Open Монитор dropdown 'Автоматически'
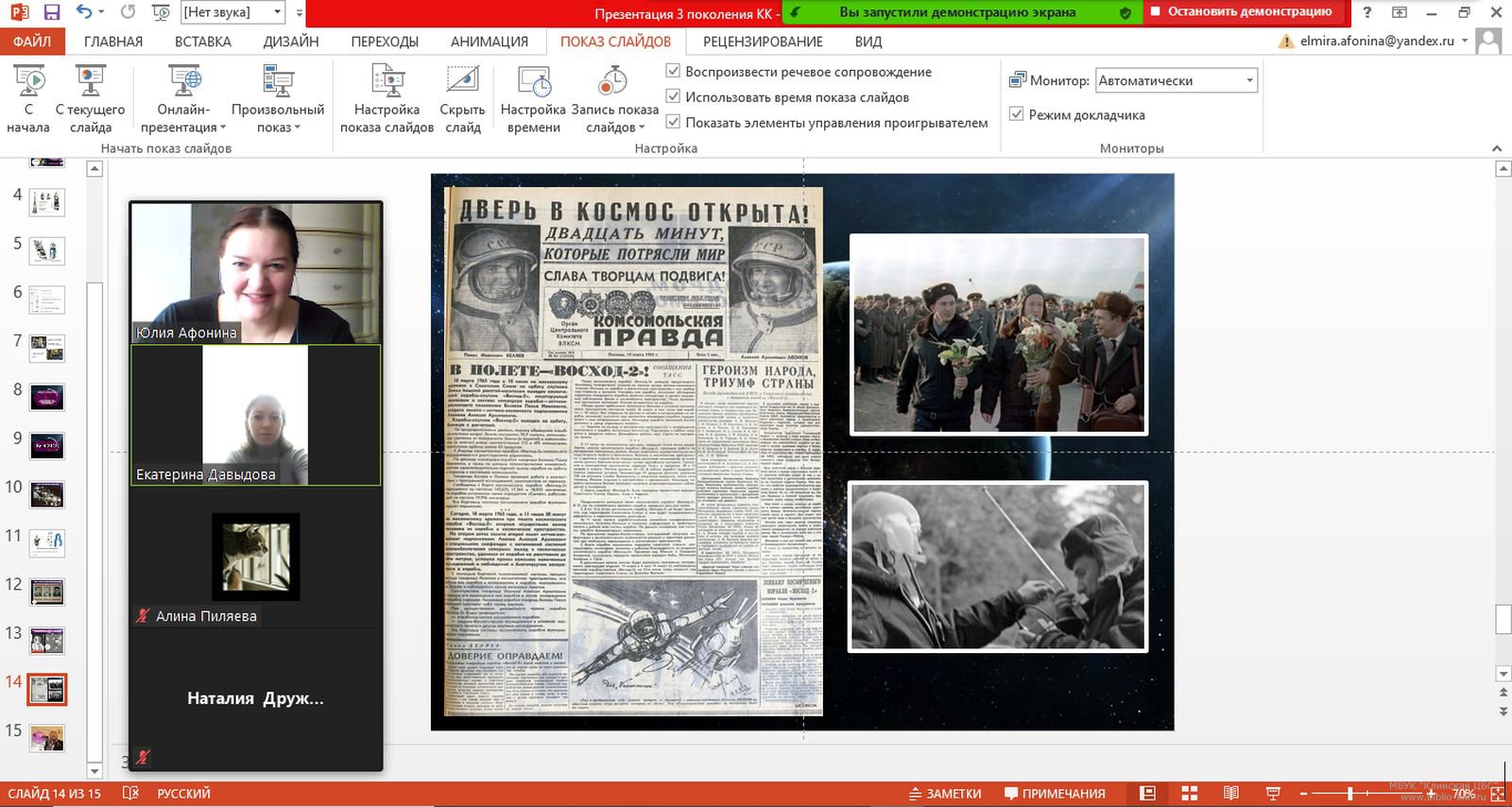Image resolution: width=1512 pixels, height=807 pixels. click(1176, 80)
